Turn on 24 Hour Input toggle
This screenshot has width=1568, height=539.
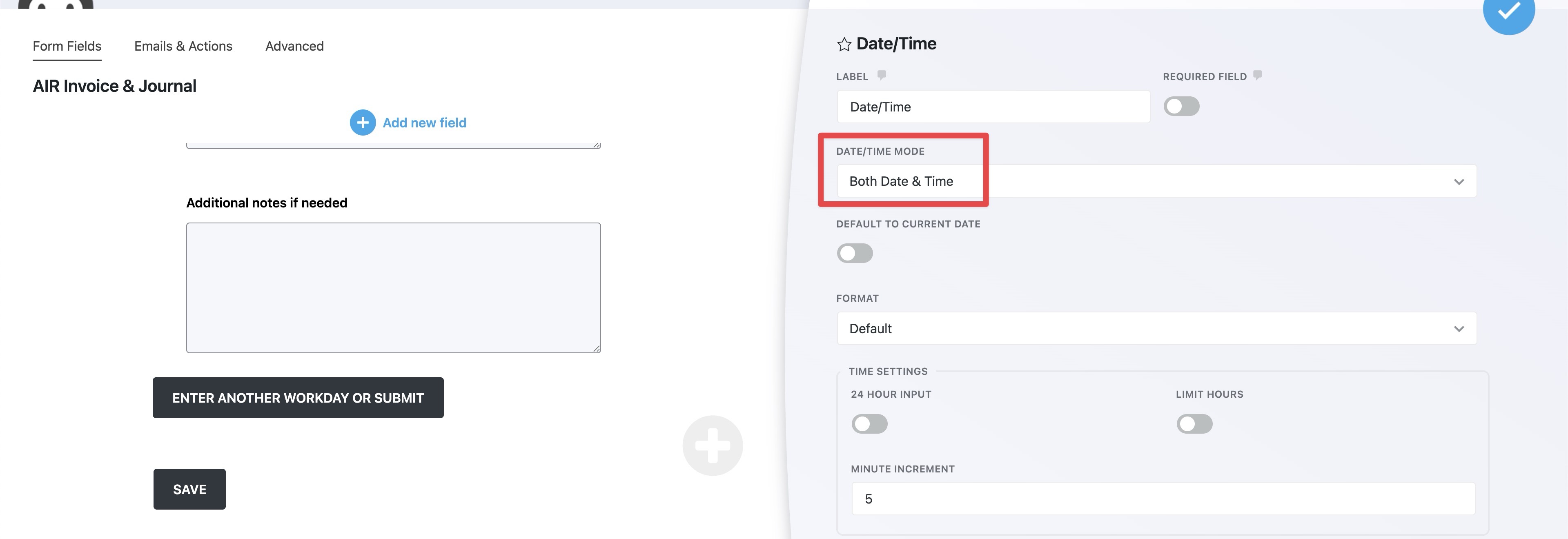click(x=869, y=424)
